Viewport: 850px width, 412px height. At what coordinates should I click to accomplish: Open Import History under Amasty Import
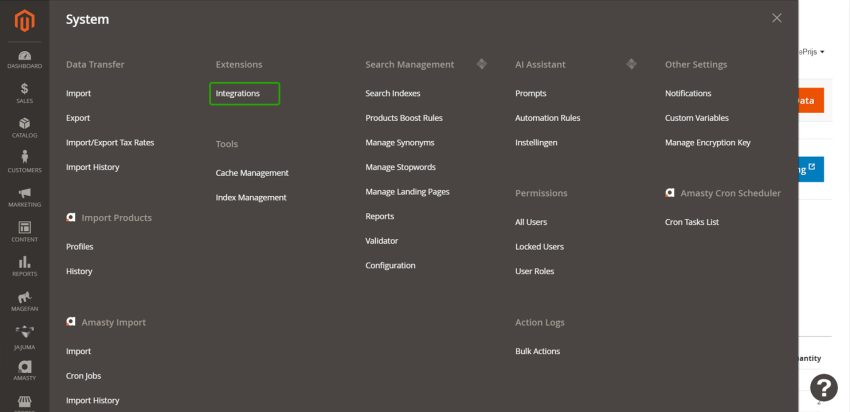point(93,401)
